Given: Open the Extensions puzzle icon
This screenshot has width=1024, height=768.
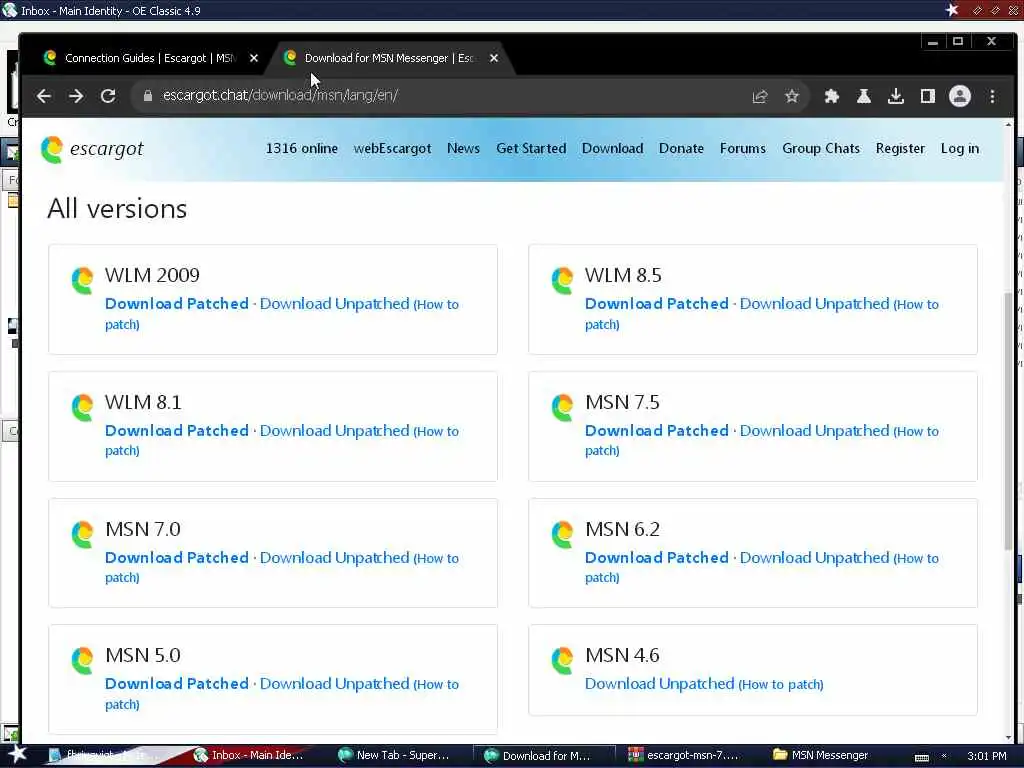Looking at the screenshot, I should 831,97.
